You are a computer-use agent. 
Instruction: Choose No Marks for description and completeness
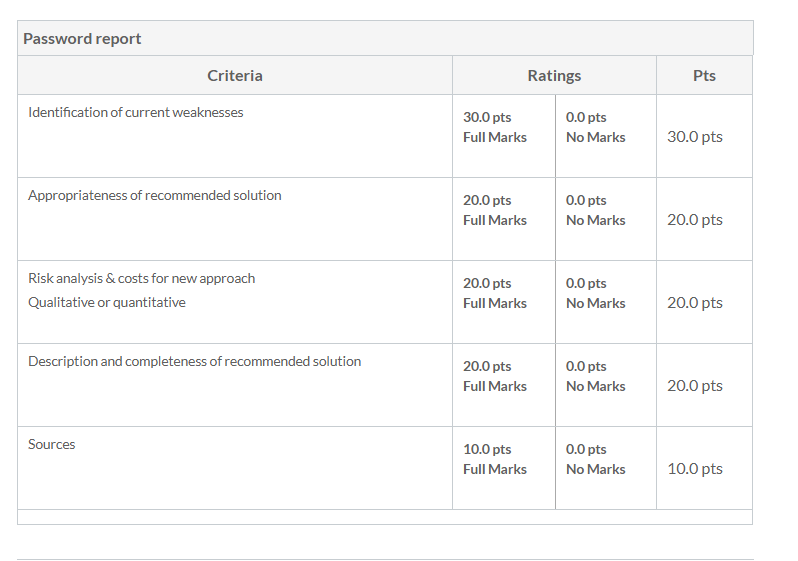(x=606, y=385)
